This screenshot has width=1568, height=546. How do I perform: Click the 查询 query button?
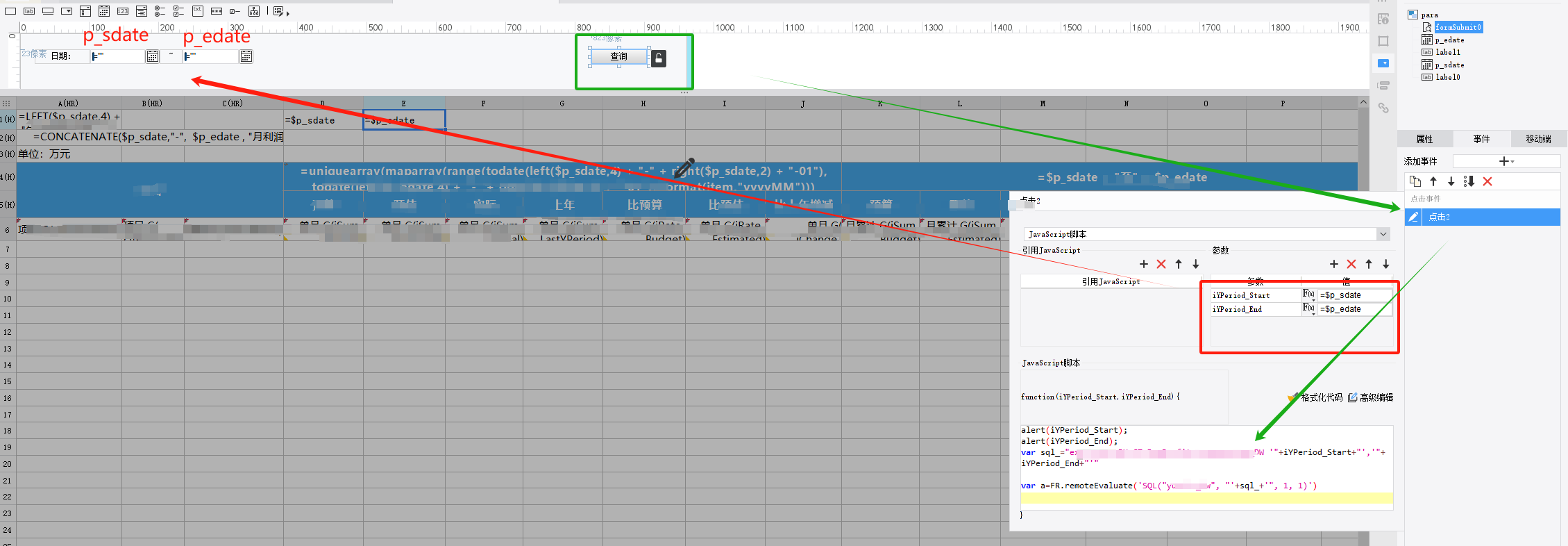point(619,57)
